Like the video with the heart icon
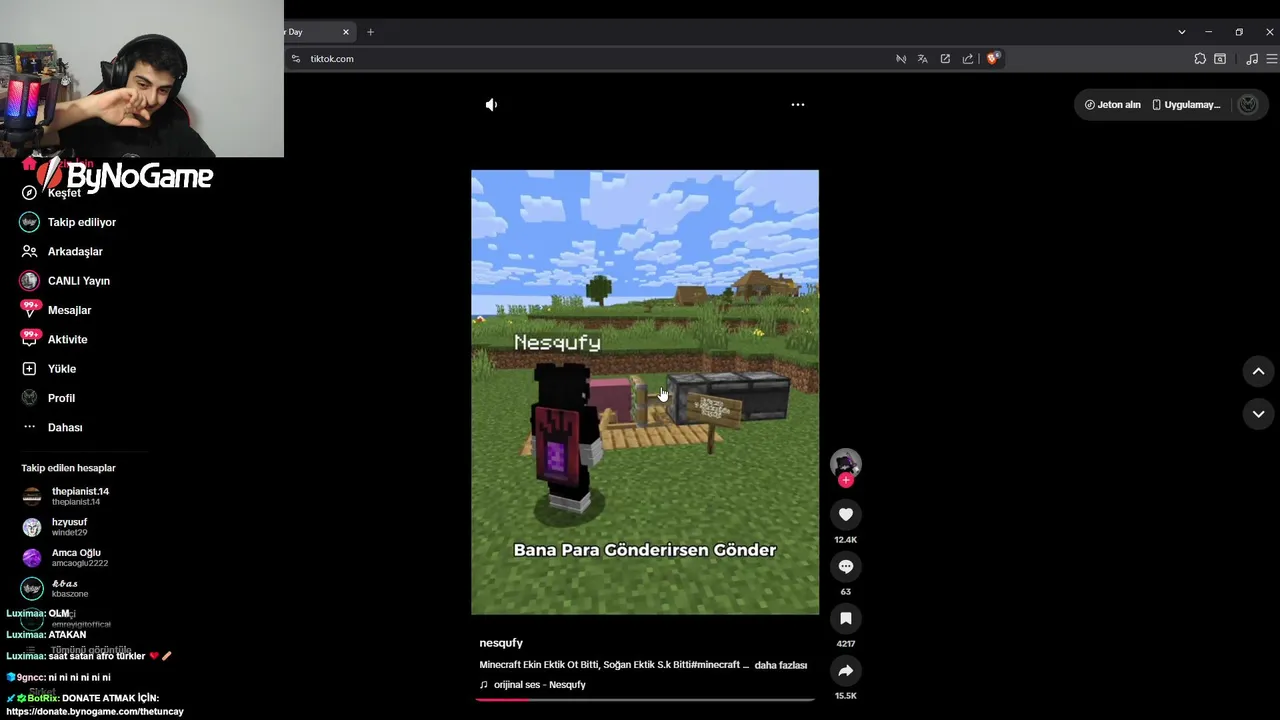Viewport: 1280px width, 720px height. [846, 514]
